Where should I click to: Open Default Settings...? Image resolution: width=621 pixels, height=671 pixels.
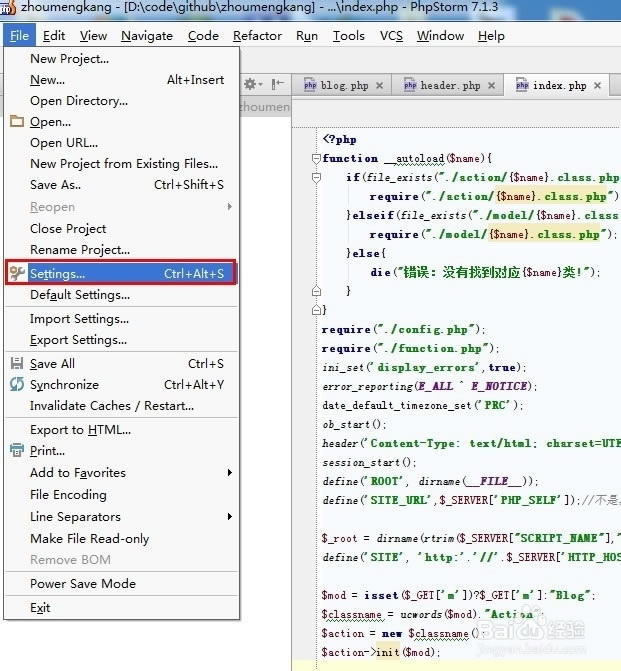pyautogui.click(x=121, y=295)
